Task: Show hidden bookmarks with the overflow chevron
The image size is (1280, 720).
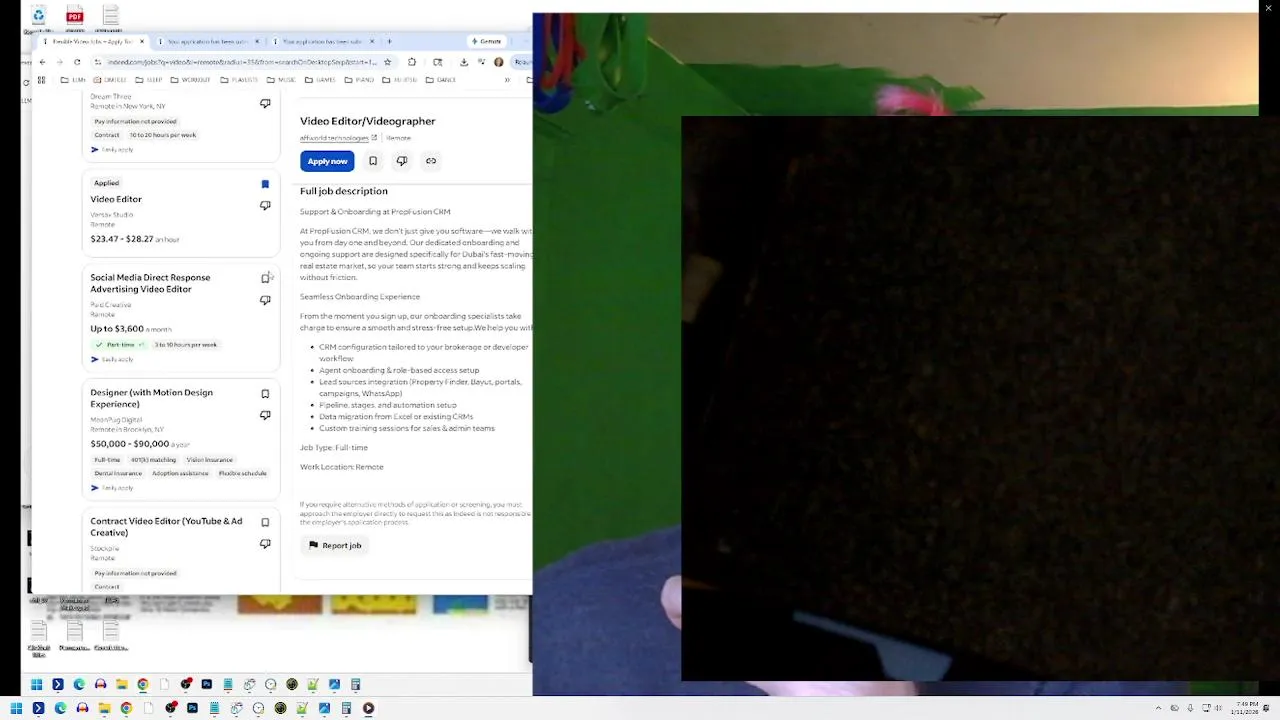Action: click(x=507, y=80)
